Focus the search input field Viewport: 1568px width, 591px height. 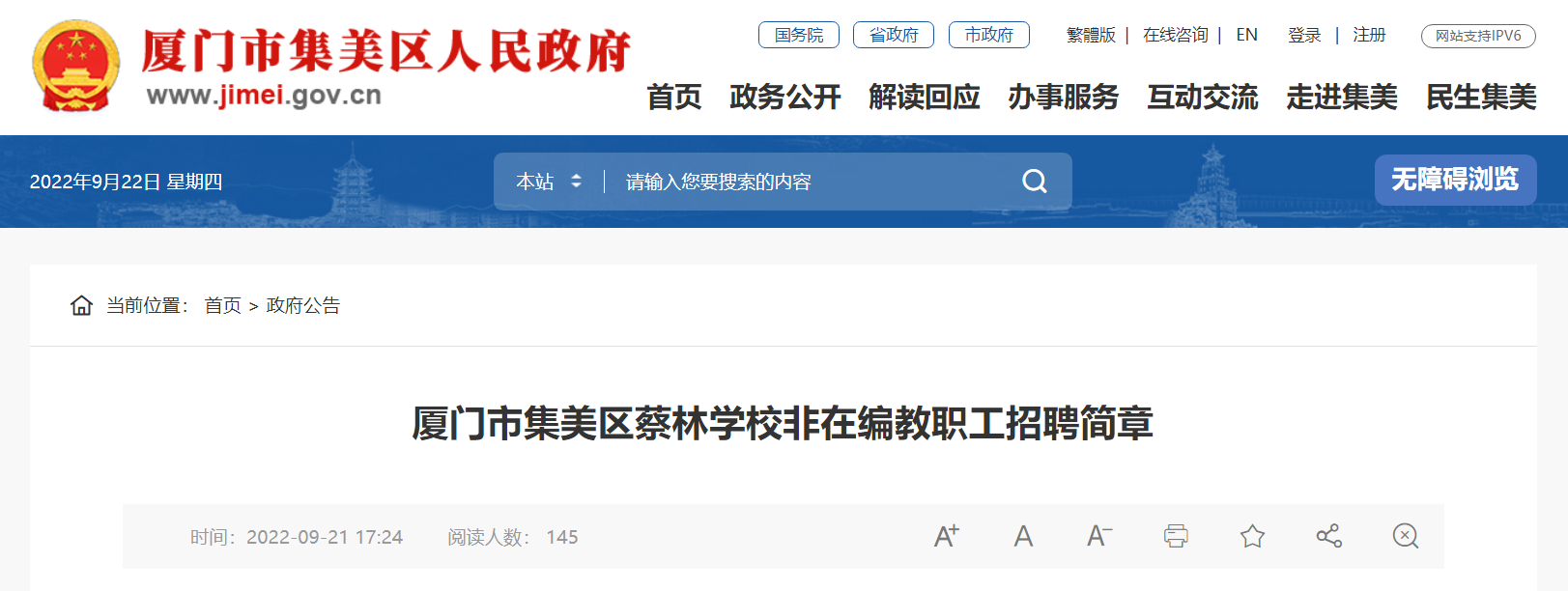click(x=812, y=182)
